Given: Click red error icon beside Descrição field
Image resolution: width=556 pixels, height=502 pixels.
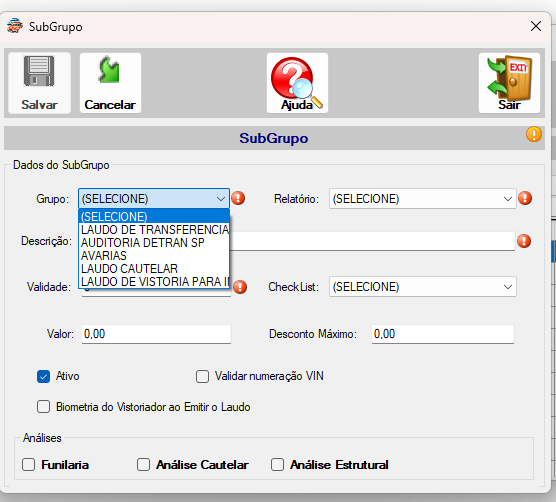Looking at the screenshot, I should click(524, 241).
